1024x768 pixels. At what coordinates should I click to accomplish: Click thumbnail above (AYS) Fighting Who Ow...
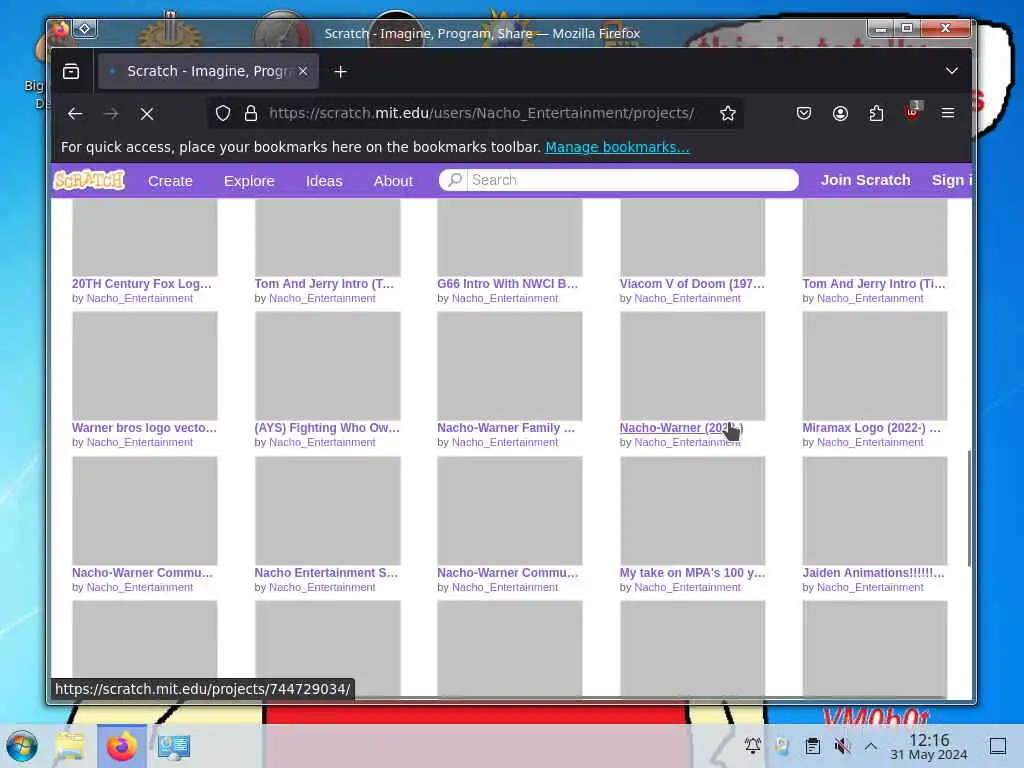click(328, 366)
